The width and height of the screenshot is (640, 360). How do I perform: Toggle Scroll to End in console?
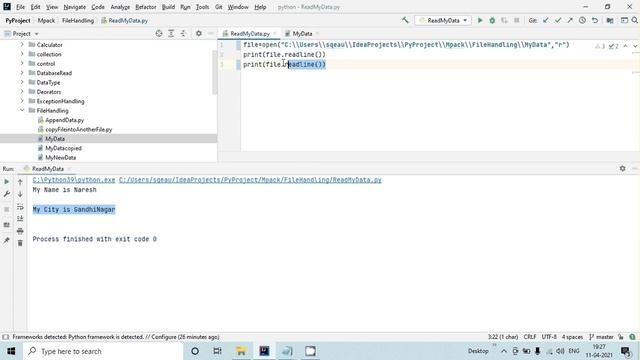(x=20, y=219)
